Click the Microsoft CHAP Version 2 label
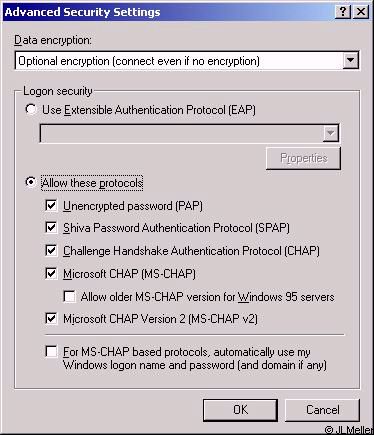The width and height of the screenshot is (374, 435). click(x=160, y=319)
